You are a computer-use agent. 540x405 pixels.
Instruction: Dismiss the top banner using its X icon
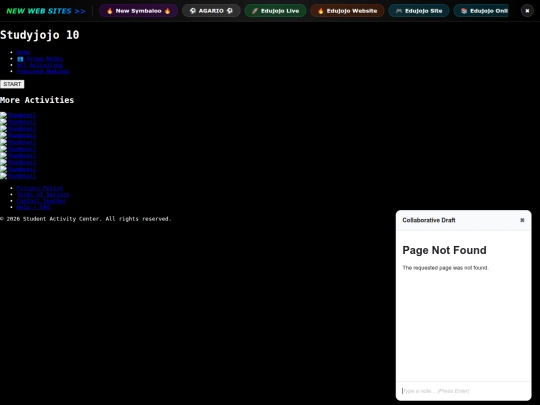tap(527, 11)
